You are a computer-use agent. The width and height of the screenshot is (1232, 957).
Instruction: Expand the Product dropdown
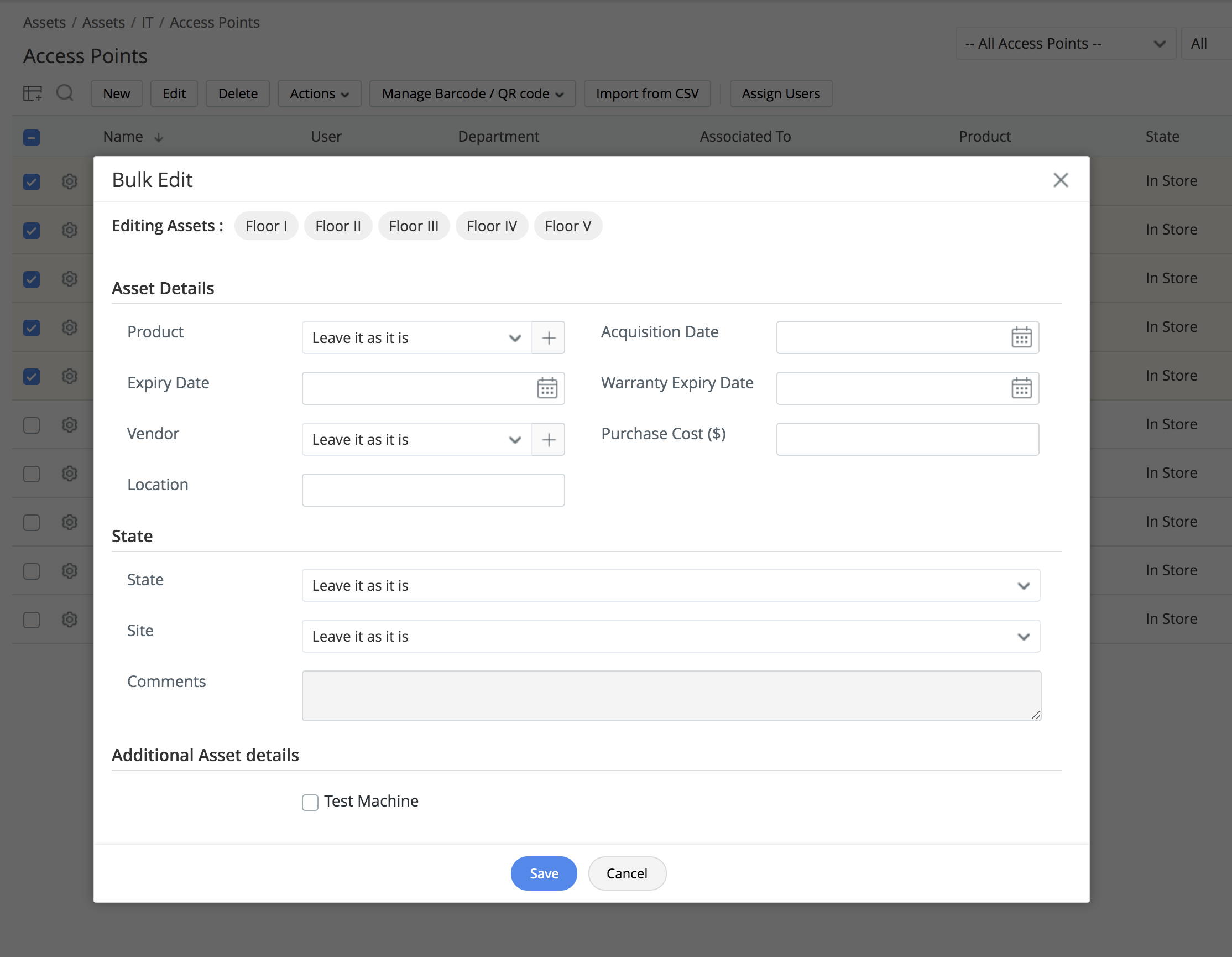[x=416, y=337]
